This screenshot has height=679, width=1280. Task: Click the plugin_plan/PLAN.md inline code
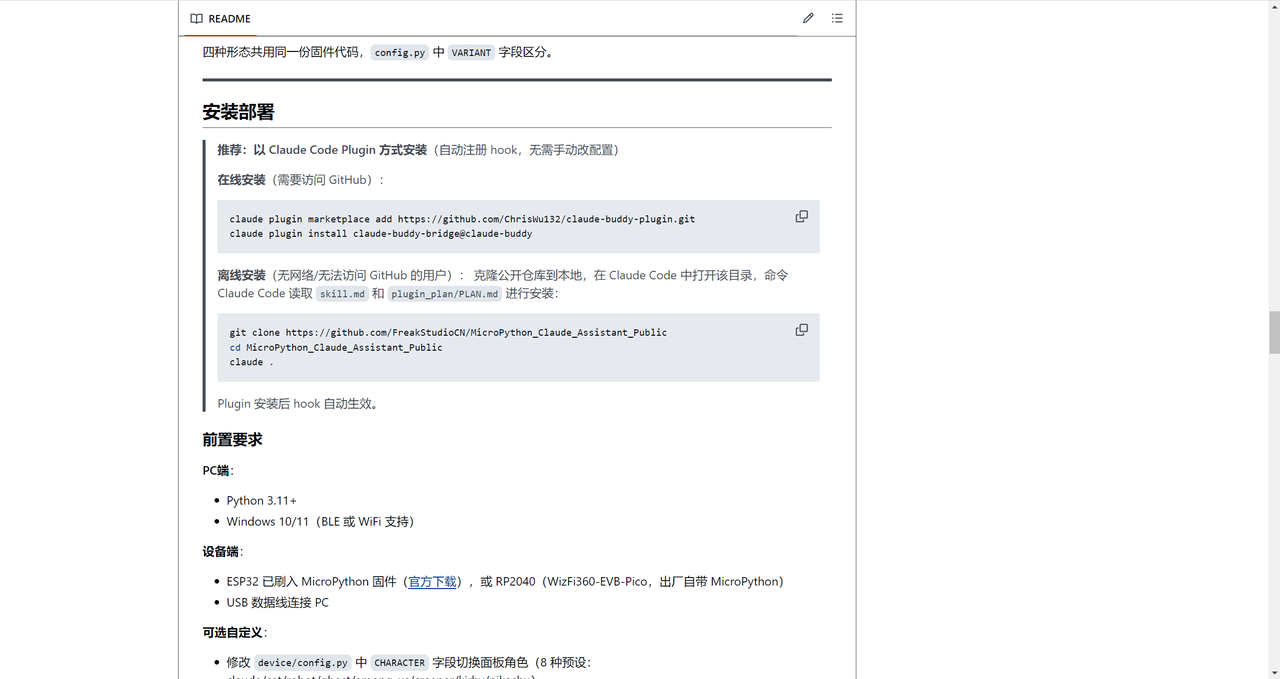pos(444,294)
